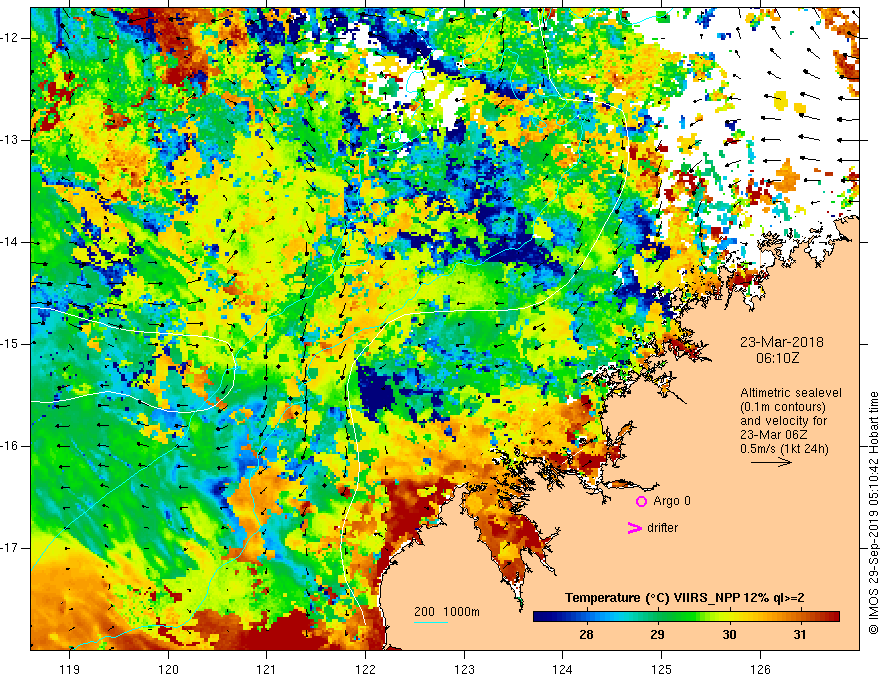Click the longitude axis label '122'
The width and height of the screenshot is (880, 680).
tap(365, 669)
